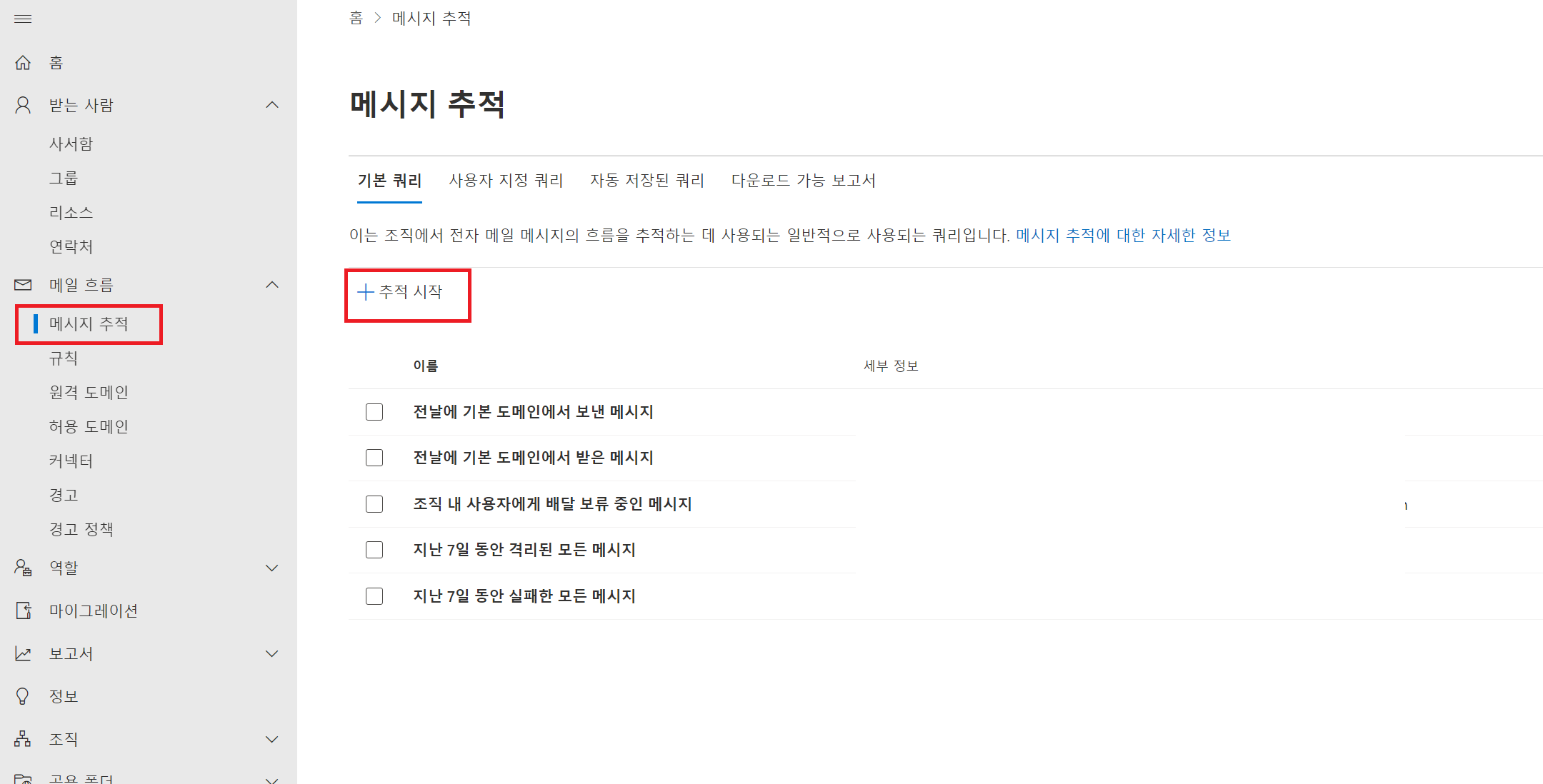This screenshot has height=784, width=1543.
Task: Open the 다운로드 가능 보고서 tab
Action: [x=803, y=181]
